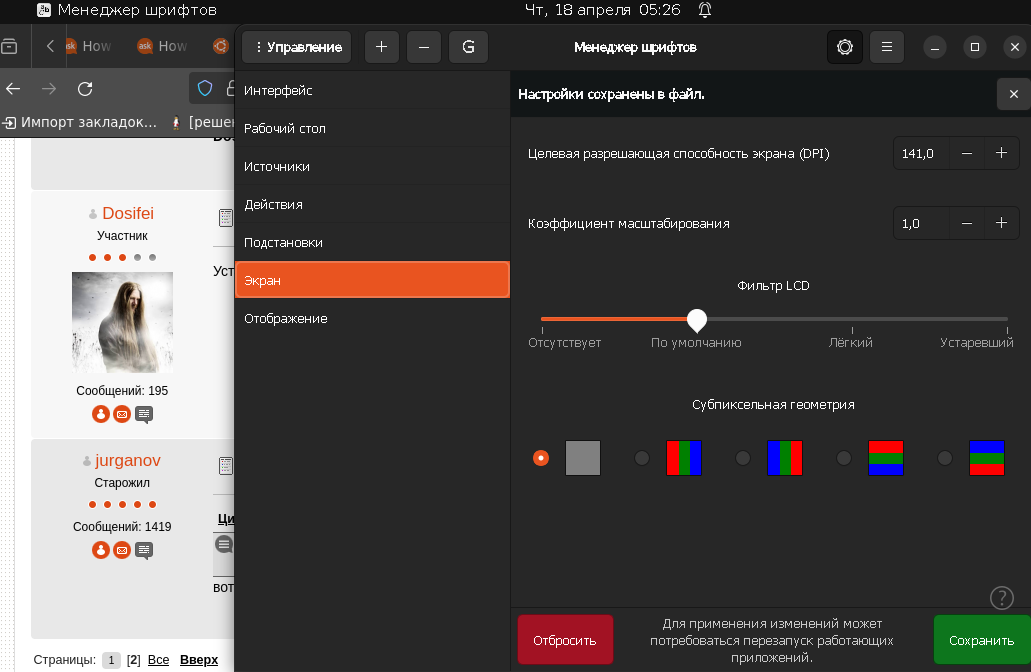
Task: Click Dosifei's orange profile icon
Action: [101, 414]
